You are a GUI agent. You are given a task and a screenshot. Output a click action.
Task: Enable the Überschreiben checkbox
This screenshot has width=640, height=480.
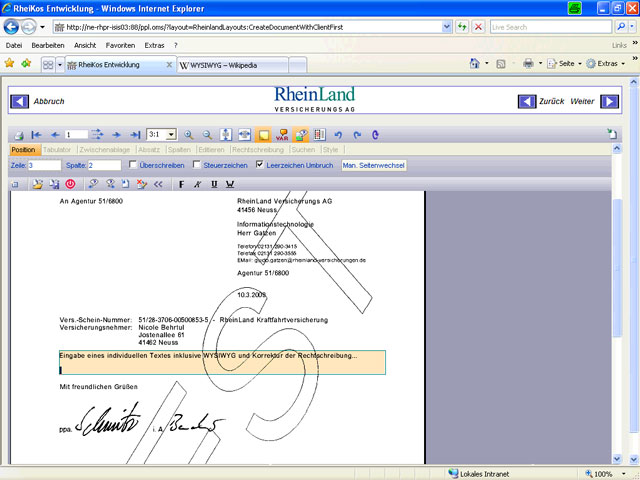(x=133, y=164)
